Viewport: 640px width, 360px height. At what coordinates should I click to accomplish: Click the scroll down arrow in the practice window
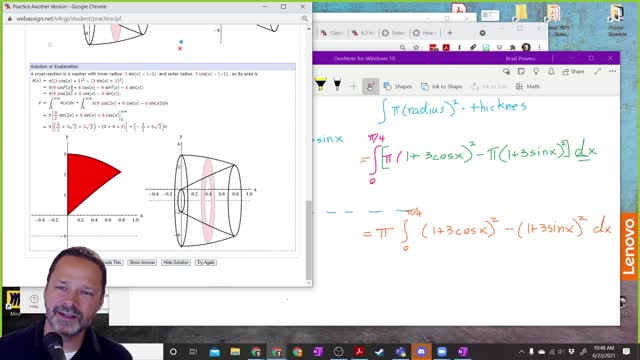coord(309,283)
